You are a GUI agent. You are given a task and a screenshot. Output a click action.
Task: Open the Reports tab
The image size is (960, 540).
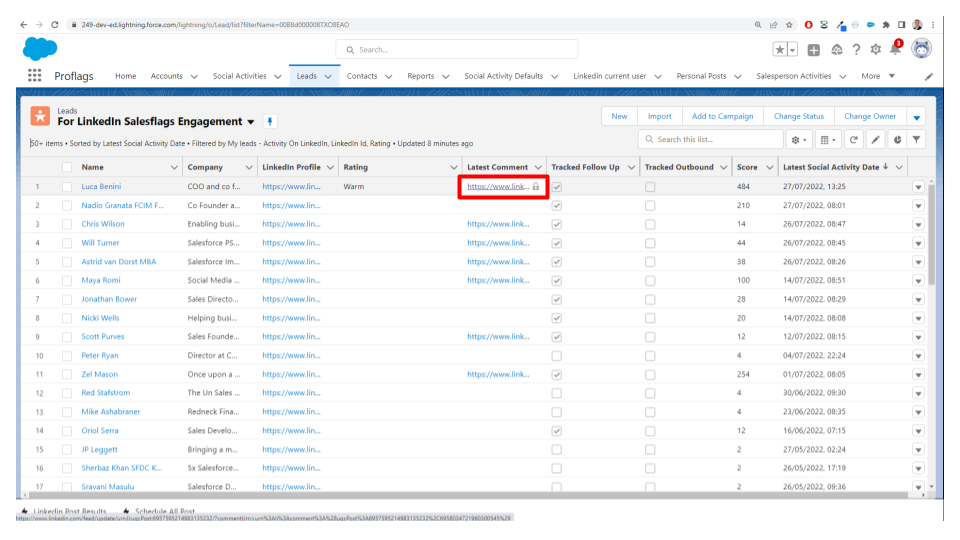tap(421, 76)
